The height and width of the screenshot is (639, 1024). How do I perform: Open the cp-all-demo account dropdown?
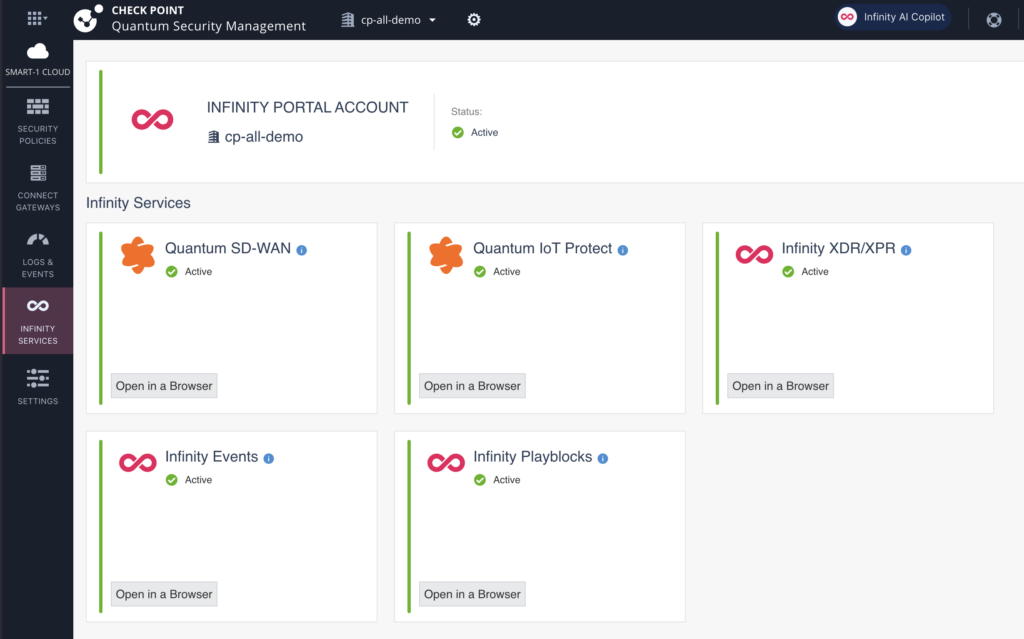point(389,19)
